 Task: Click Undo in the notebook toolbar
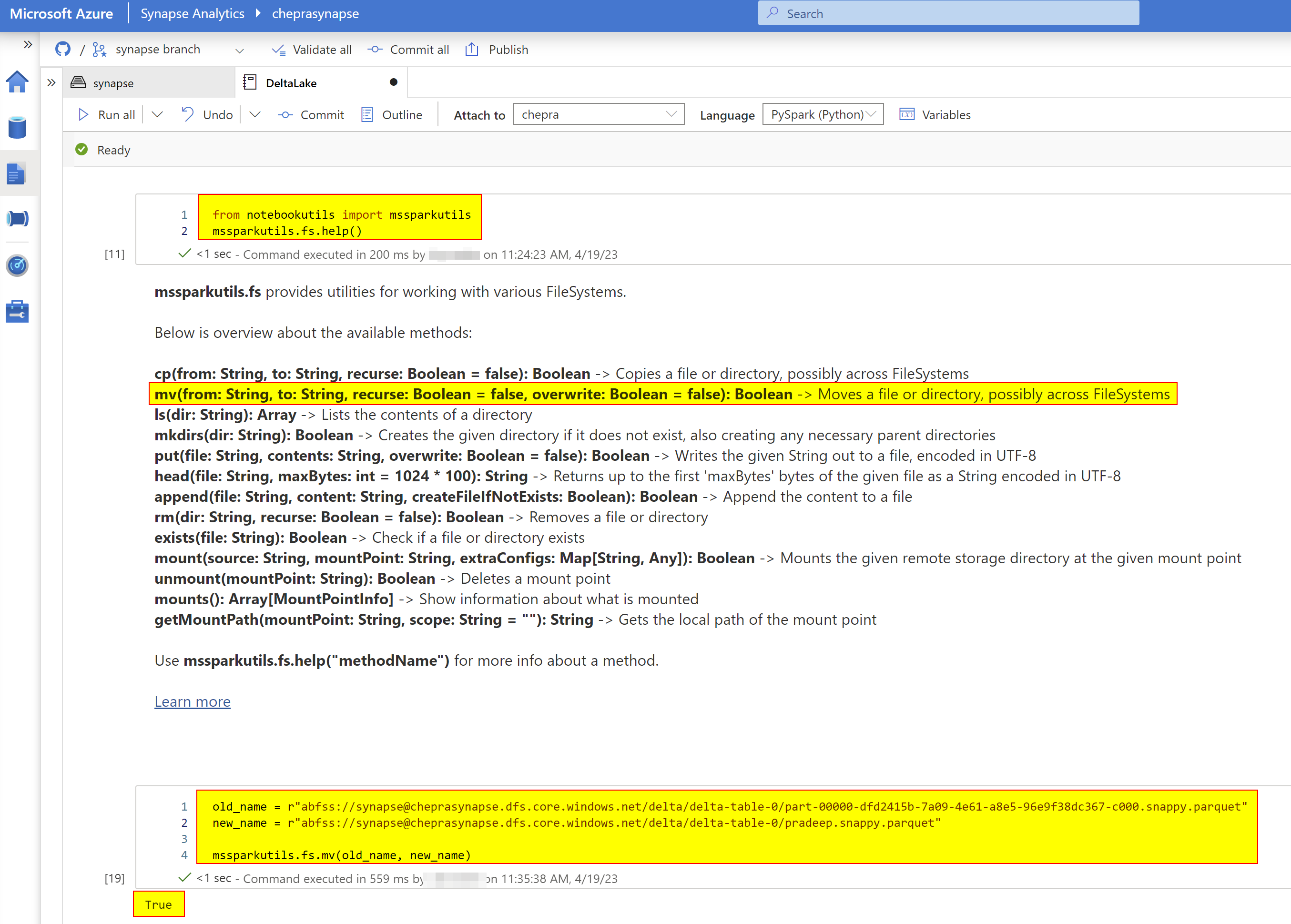[207, 115]
